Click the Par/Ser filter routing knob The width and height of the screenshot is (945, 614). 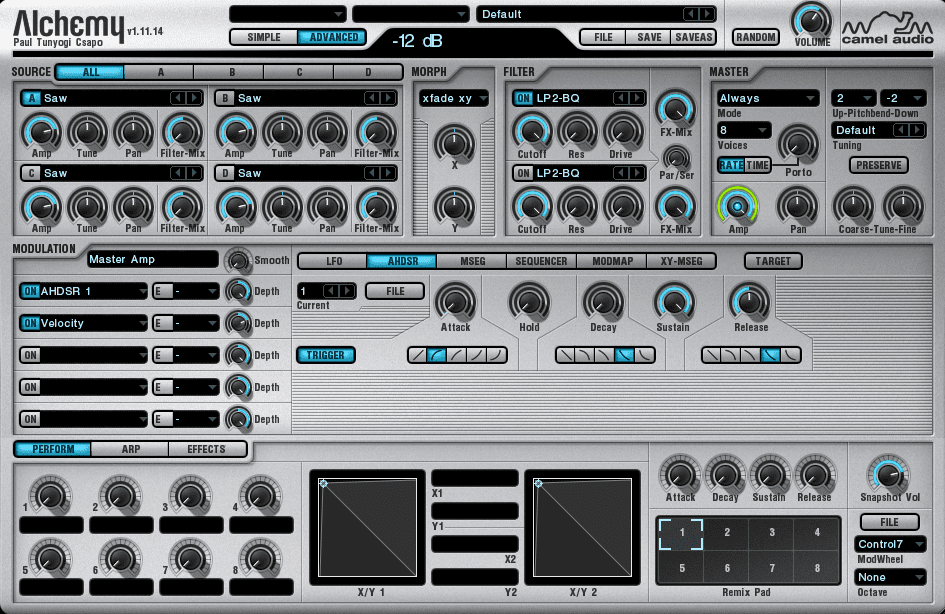676,158
